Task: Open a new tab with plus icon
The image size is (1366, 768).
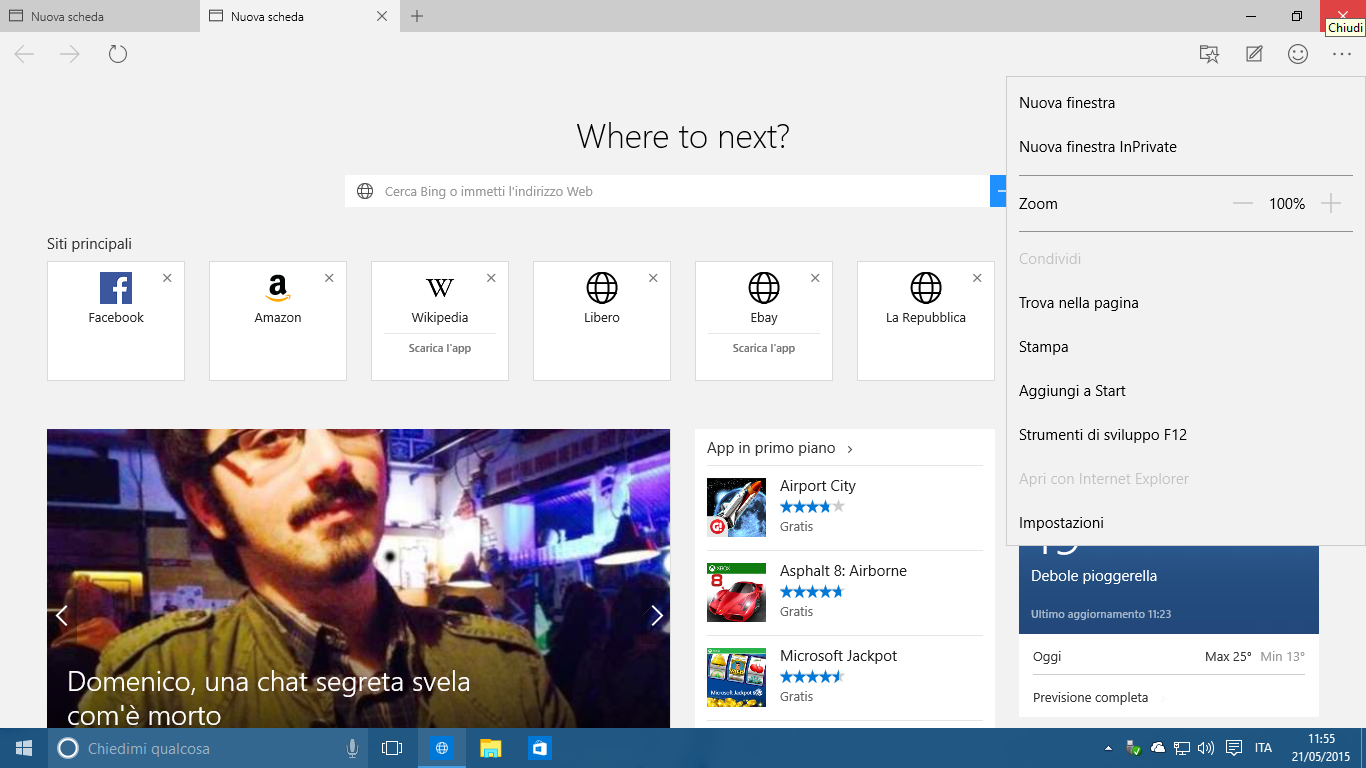Action: tap(417, 16)
